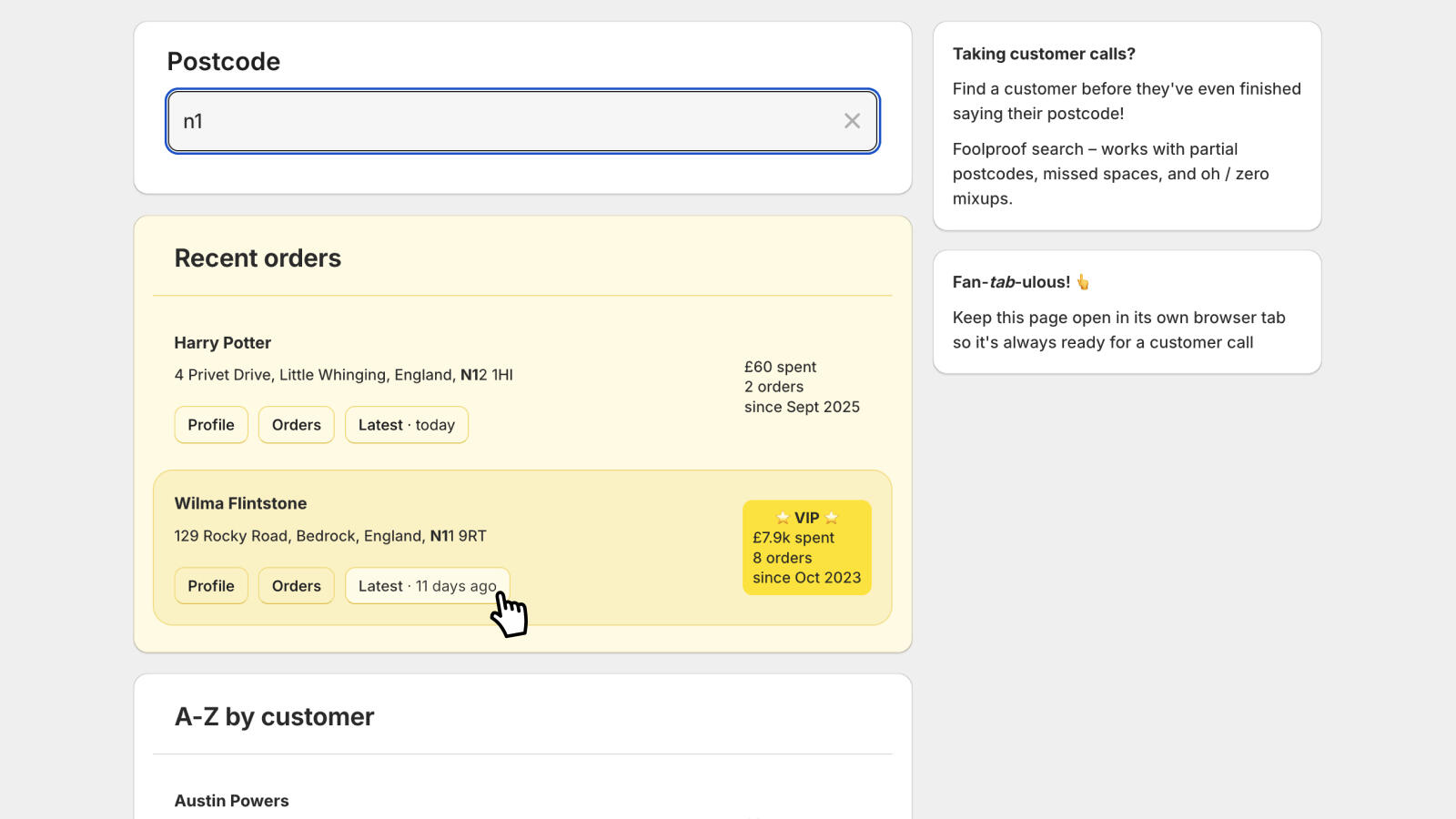Open Harry Potter's Profile

[211, 425]
